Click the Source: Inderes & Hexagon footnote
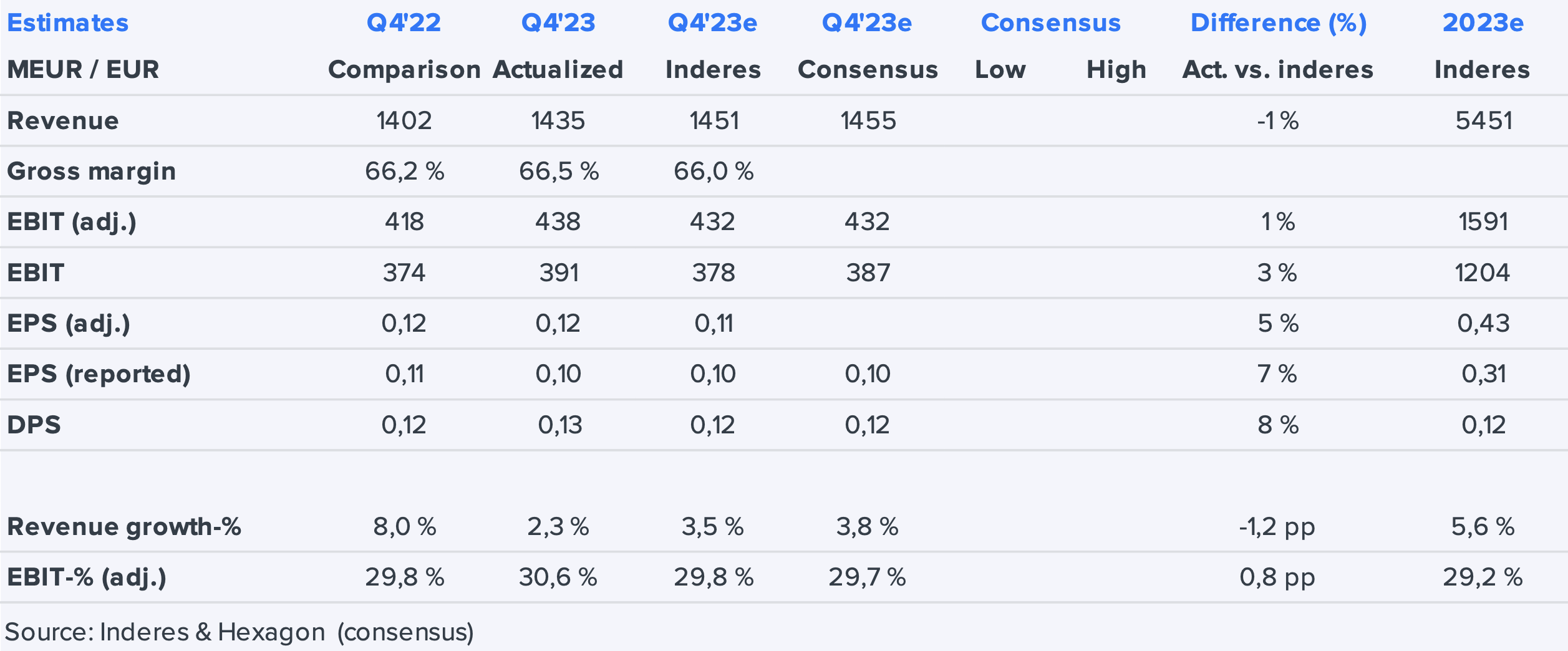1568x651 pixels. click(x=239, y=632)
